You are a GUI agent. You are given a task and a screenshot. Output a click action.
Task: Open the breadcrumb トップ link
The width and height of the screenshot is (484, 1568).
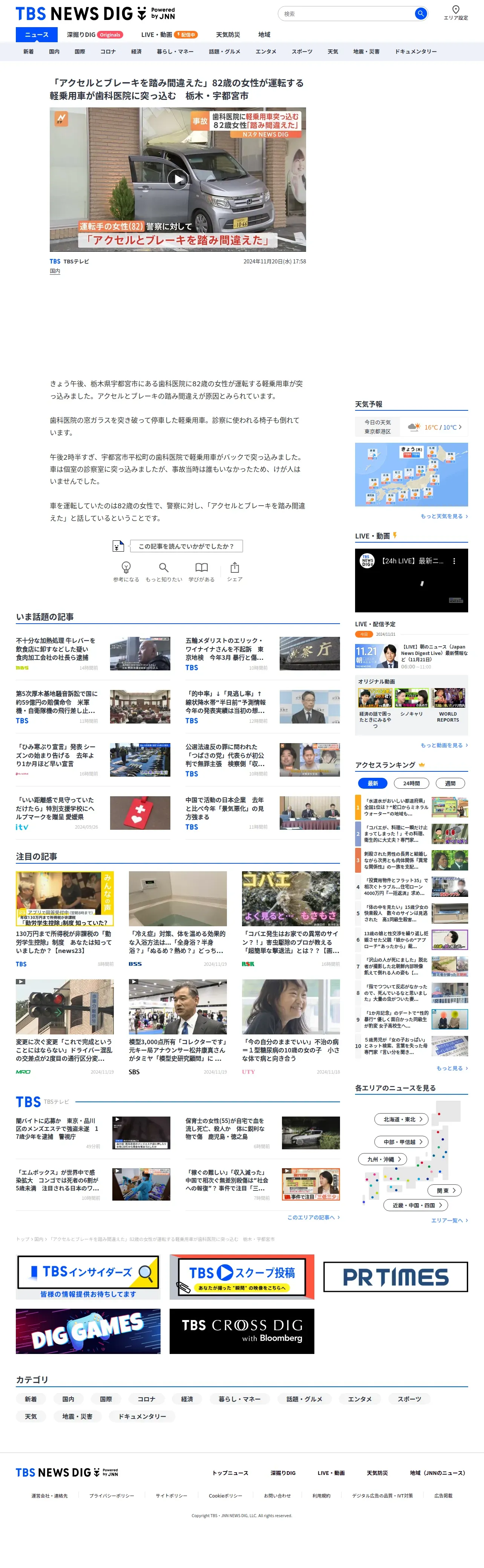(x=22, y=1239)
